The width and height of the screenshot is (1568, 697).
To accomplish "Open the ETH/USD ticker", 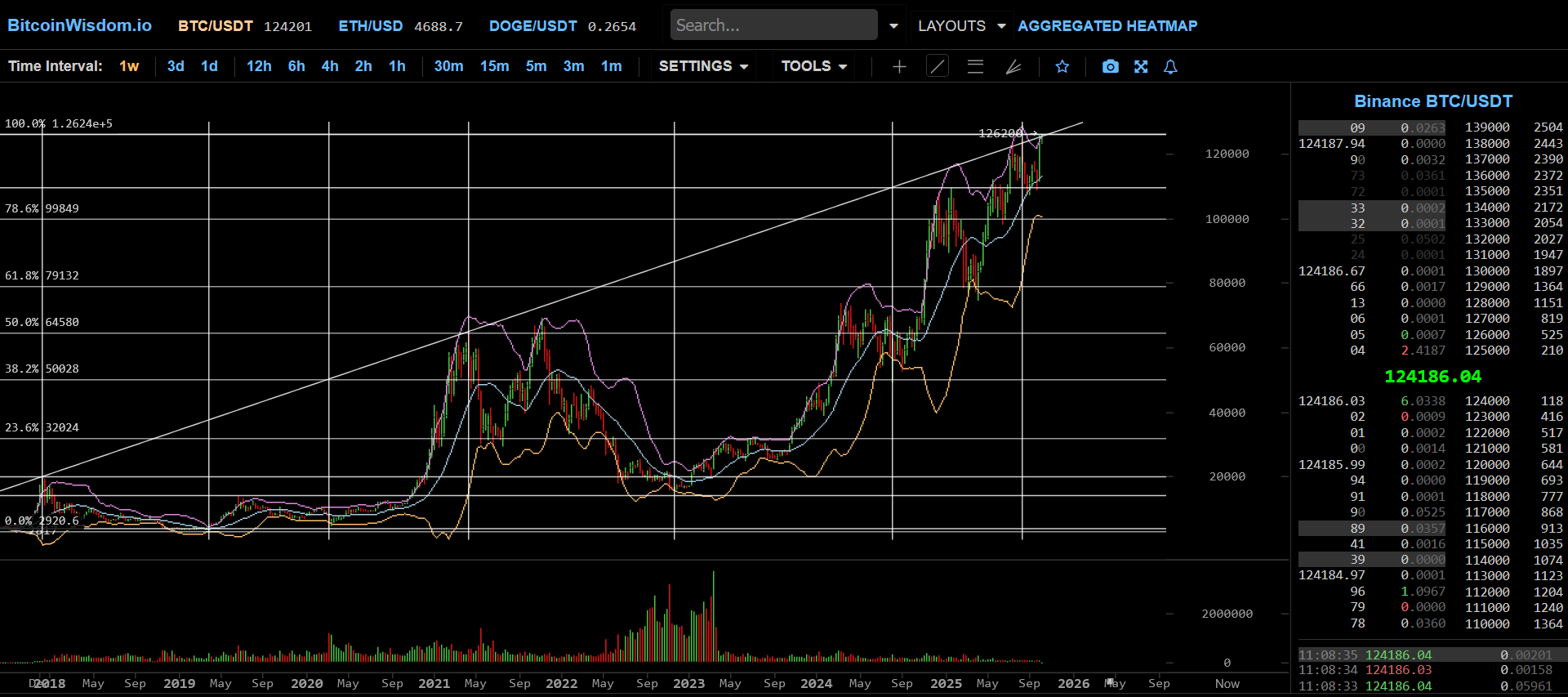I will point(400,26).
